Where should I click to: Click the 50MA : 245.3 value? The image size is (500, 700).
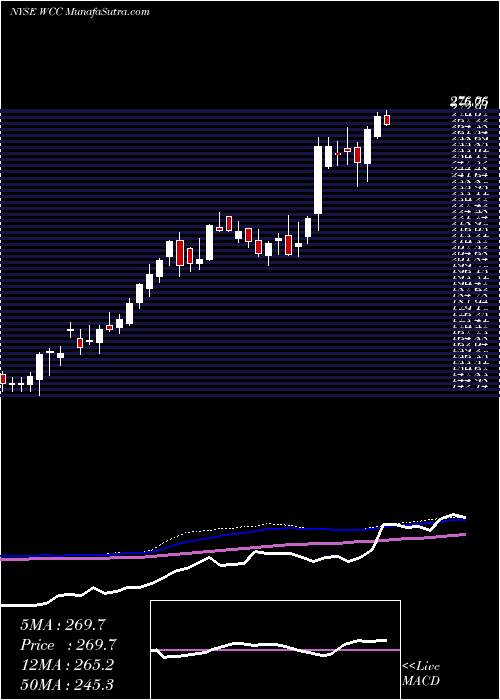tap(67, 684)
